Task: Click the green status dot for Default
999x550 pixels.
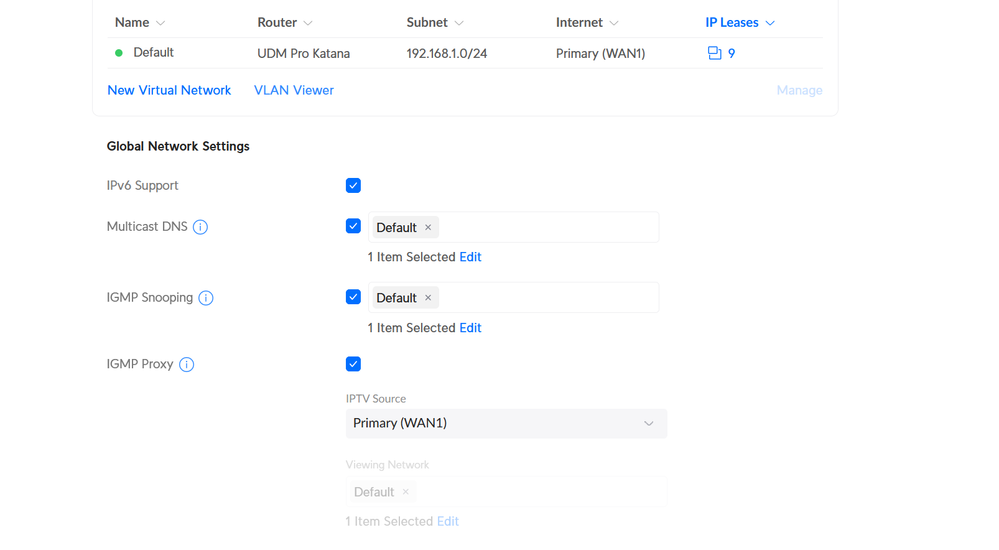Action: (x=119, y=53)
